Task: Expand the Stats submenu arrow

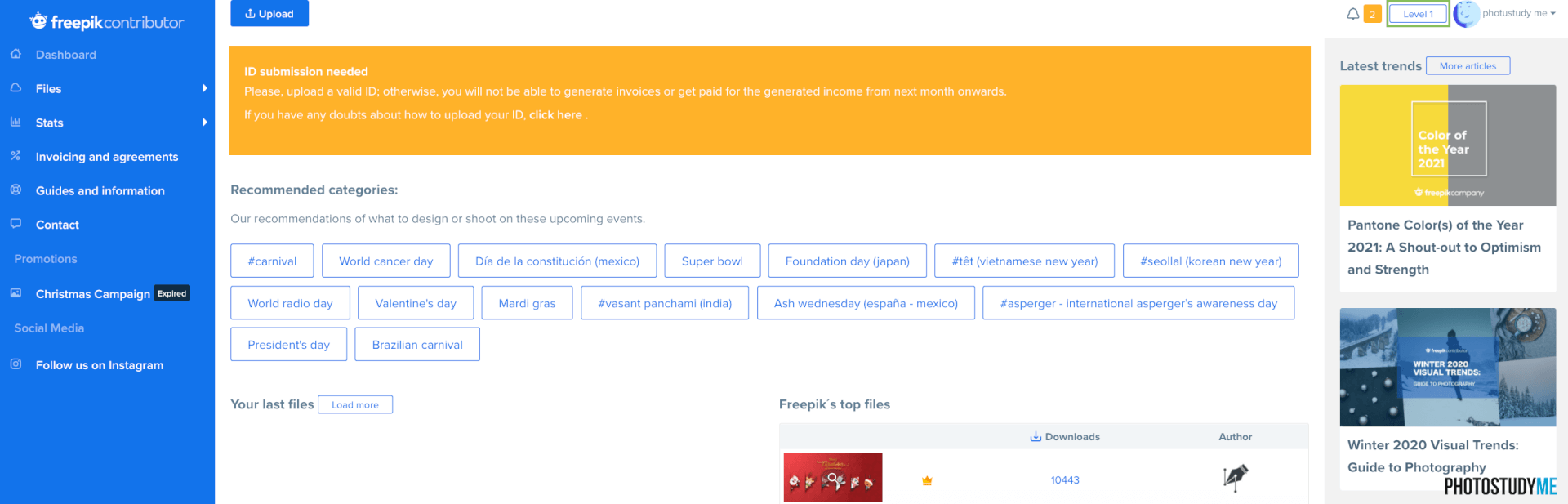Action: (x=205, y=123)
